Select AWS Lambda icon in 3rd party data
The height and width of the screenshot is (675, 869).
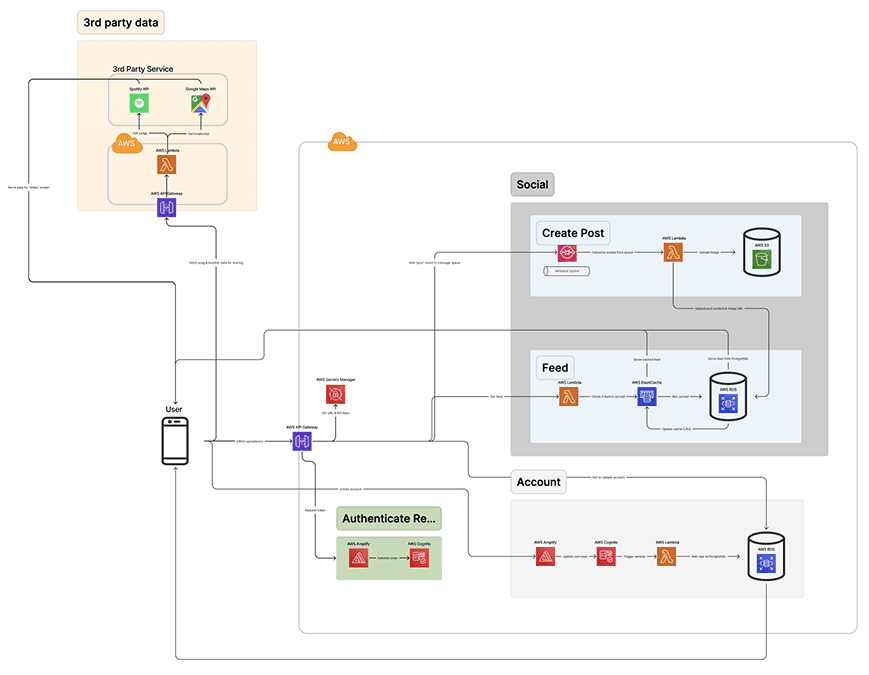167,165
